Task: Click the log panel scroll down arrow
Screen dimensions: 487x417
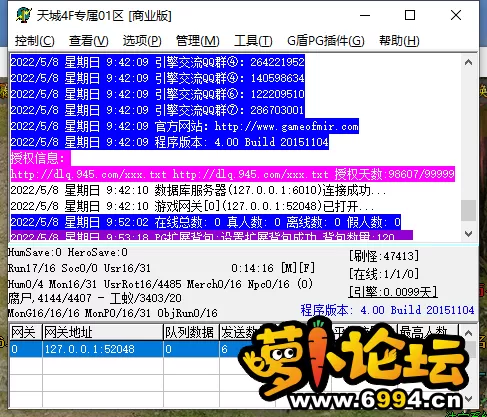Action: coord(468,234)
